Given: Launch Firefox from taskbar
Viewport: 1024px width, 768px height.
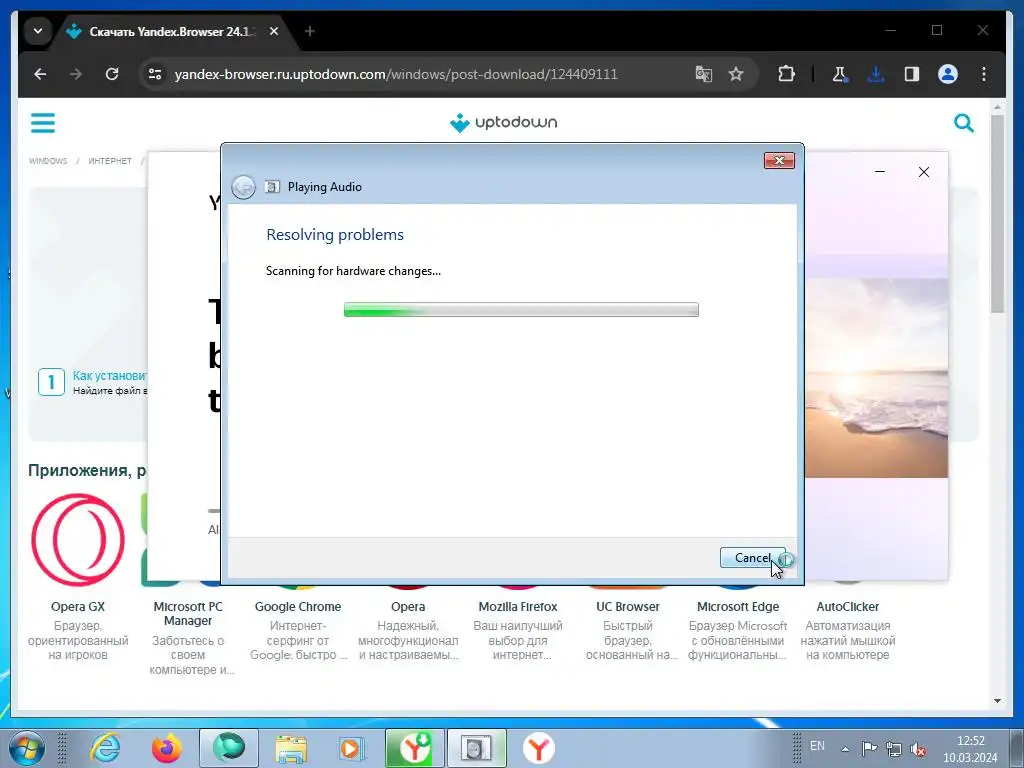Looking at the screenshot, I should pyautogui.click(x=167, y=748).
